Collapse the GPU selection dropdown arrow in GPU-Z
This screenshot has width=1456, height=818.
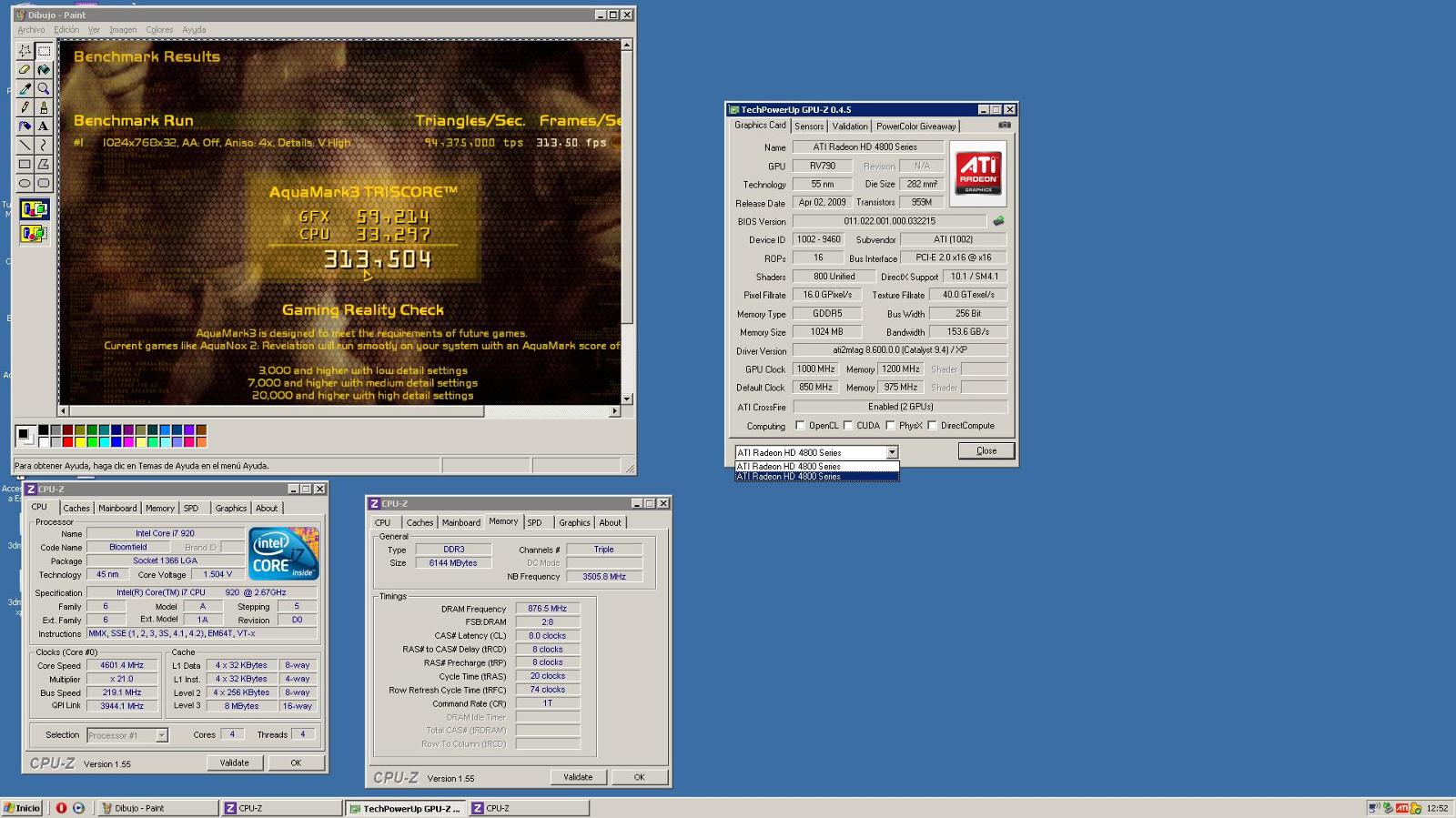(x=892, y=452)
